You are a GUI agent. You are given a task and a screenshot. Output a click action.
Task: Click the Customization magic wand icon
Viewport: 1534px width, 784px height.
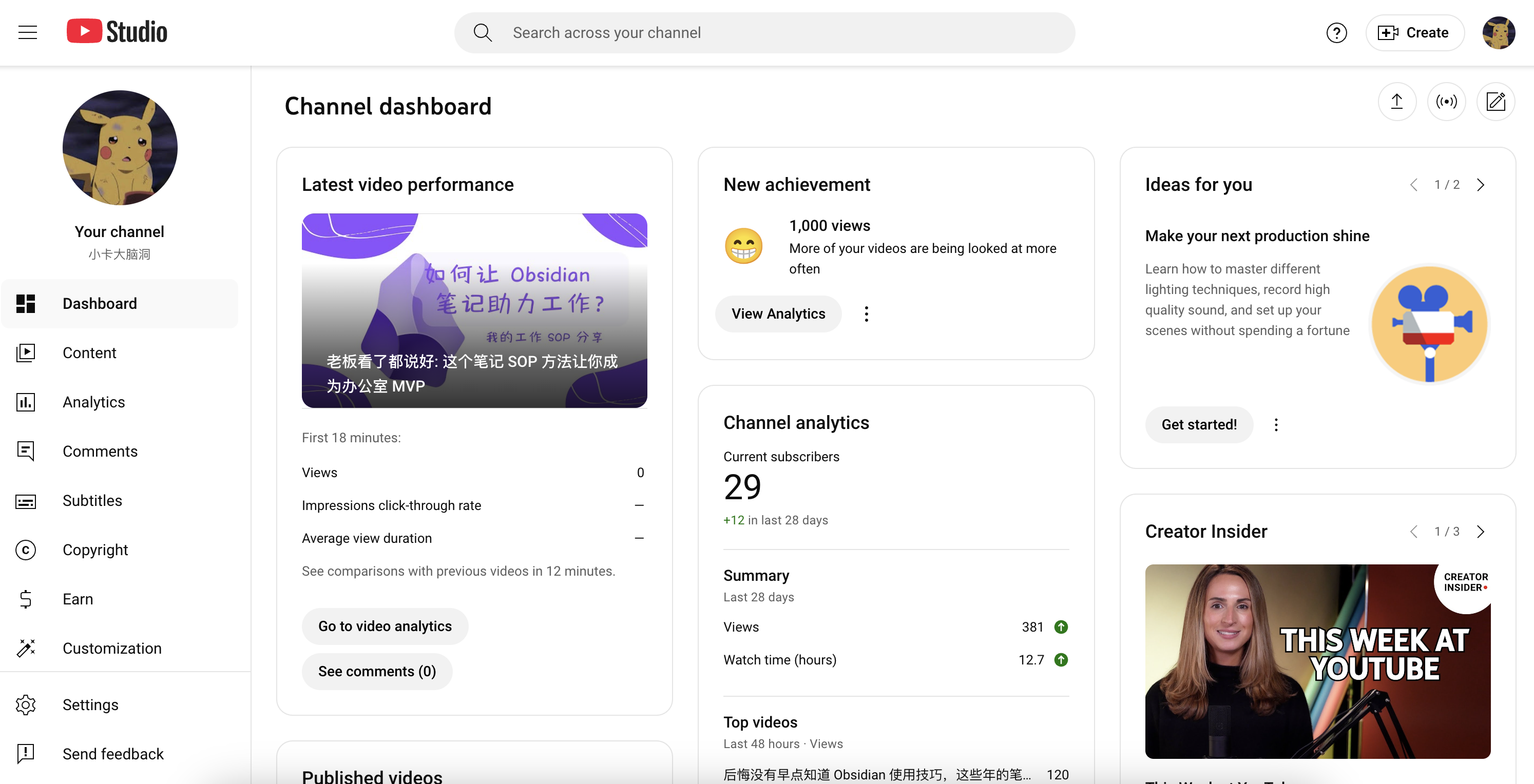26,648
